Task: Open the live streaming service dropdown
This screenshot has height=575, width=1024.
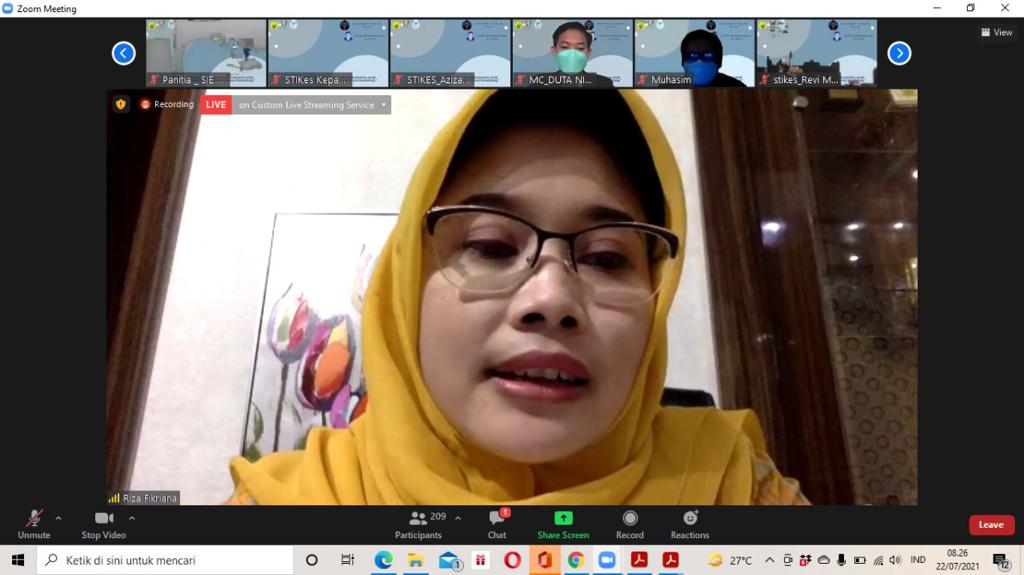Action: pyautogui.click(x=383, y=105)
